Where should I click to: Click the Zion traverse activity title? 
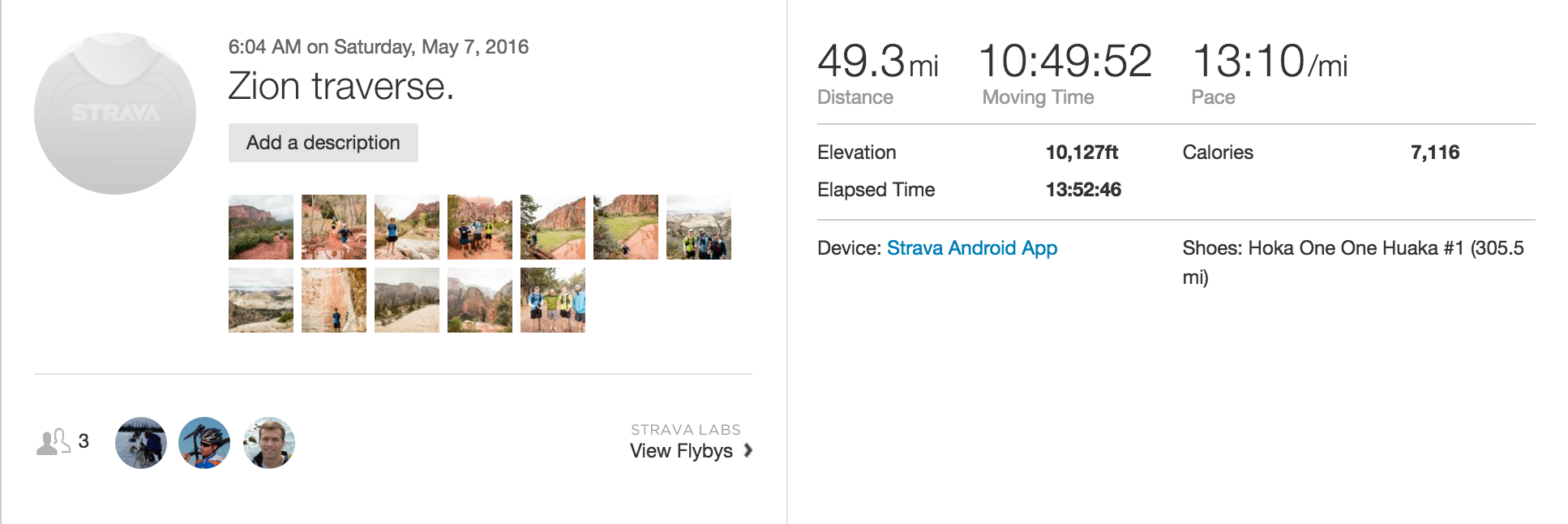pos(341,86)
